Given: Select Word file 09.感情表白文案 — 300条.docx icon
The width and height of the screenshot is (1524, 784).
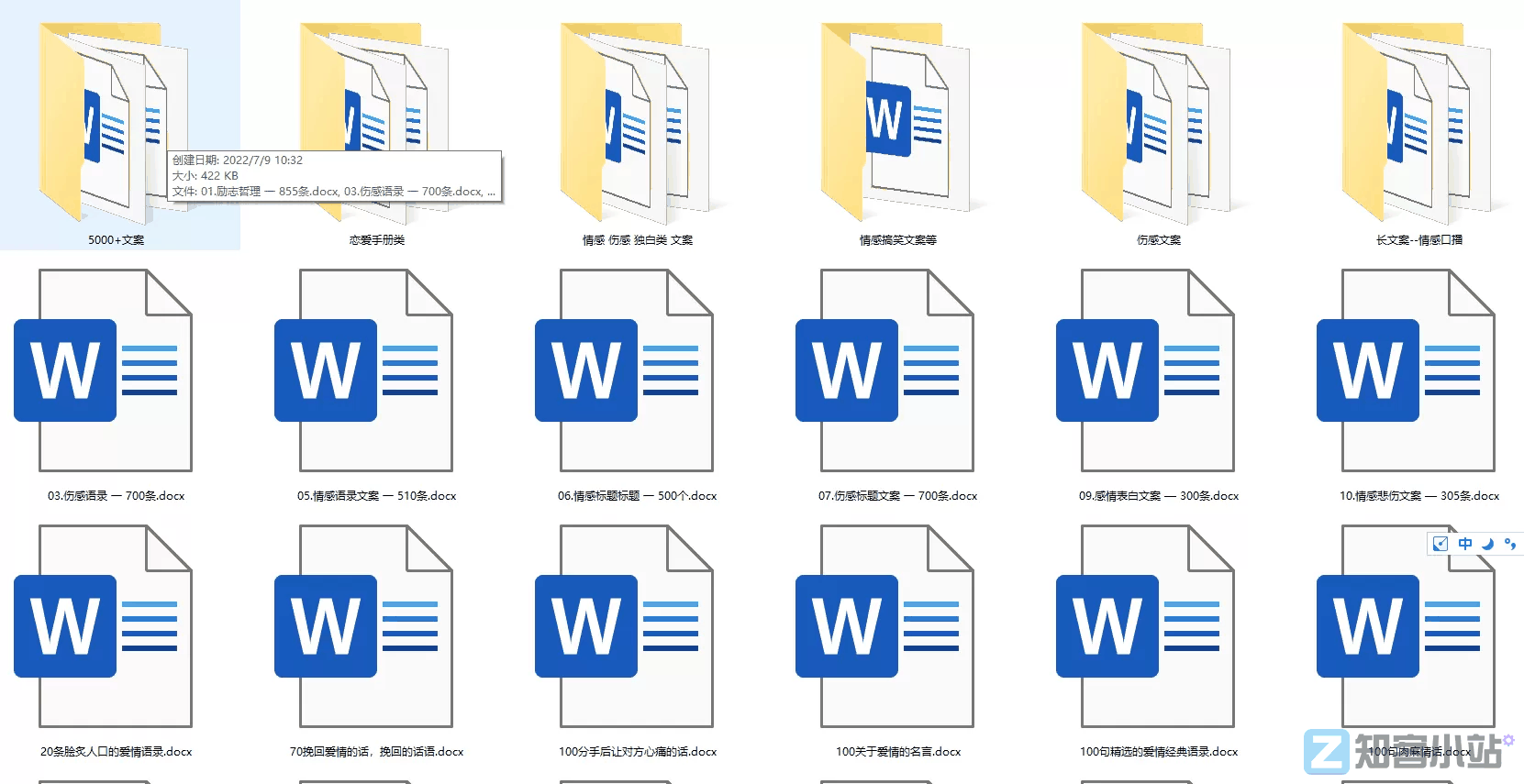Looking at the screenshot, I should click(x=1145, y=370).
